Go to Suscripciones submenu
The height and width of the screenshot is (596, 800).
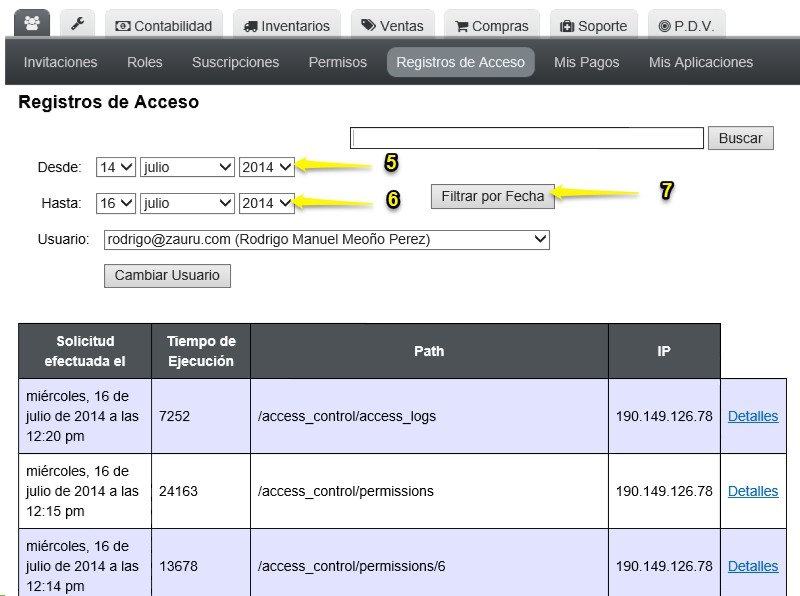(x=235, y=62)
